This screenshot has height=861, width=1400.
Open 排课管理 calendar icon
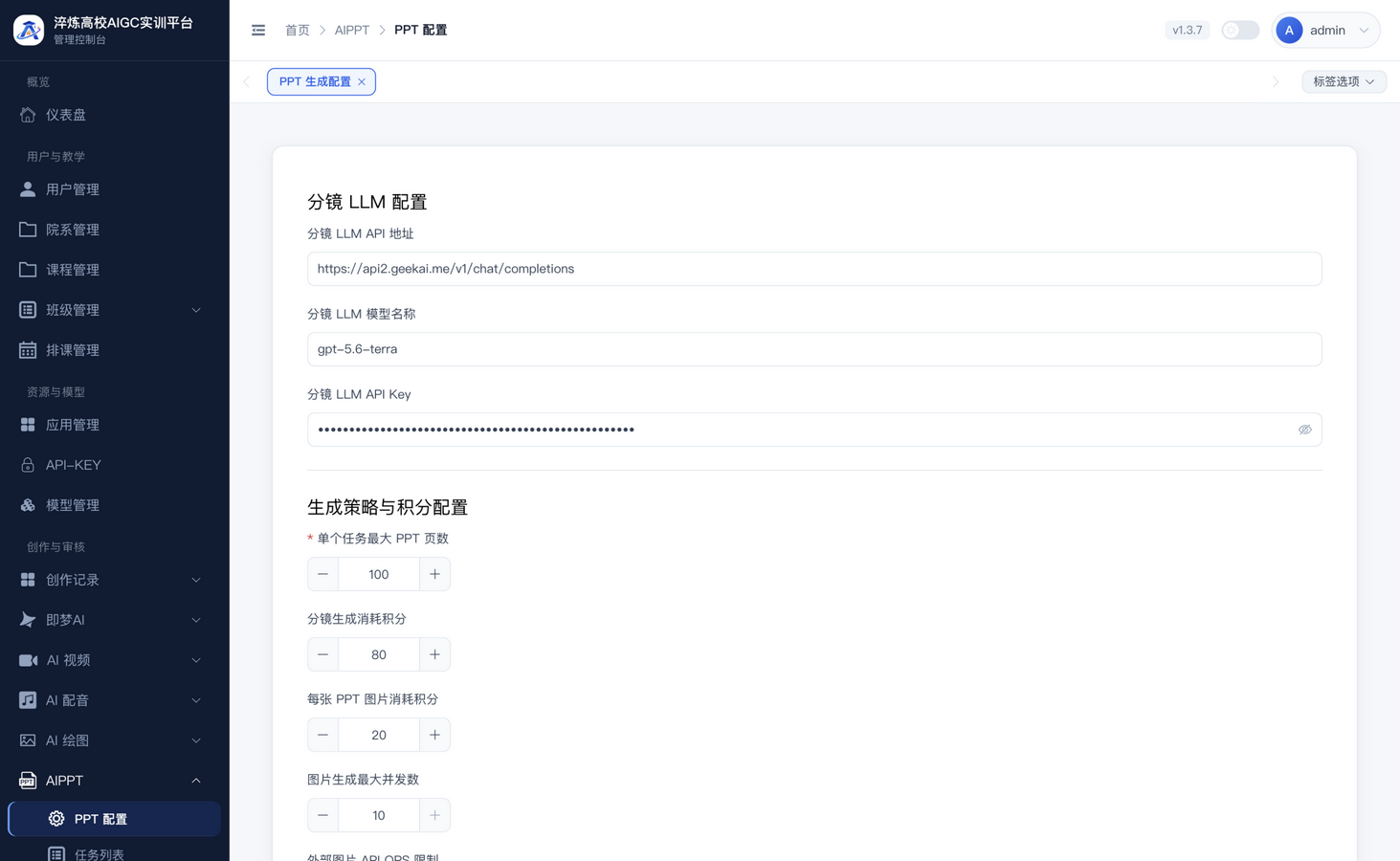[28, 350]
